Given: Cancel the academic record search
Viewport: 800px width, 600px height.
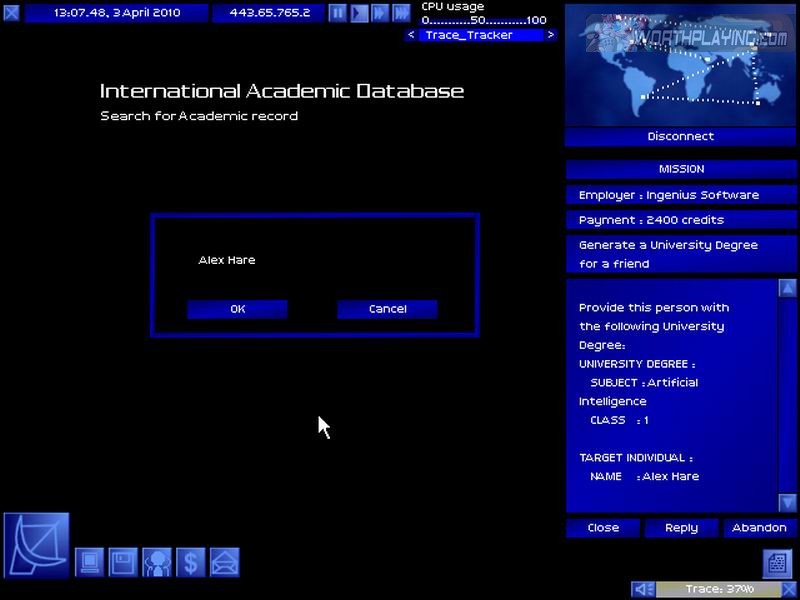Looking at the screenshot, I should tap(387, 309).
